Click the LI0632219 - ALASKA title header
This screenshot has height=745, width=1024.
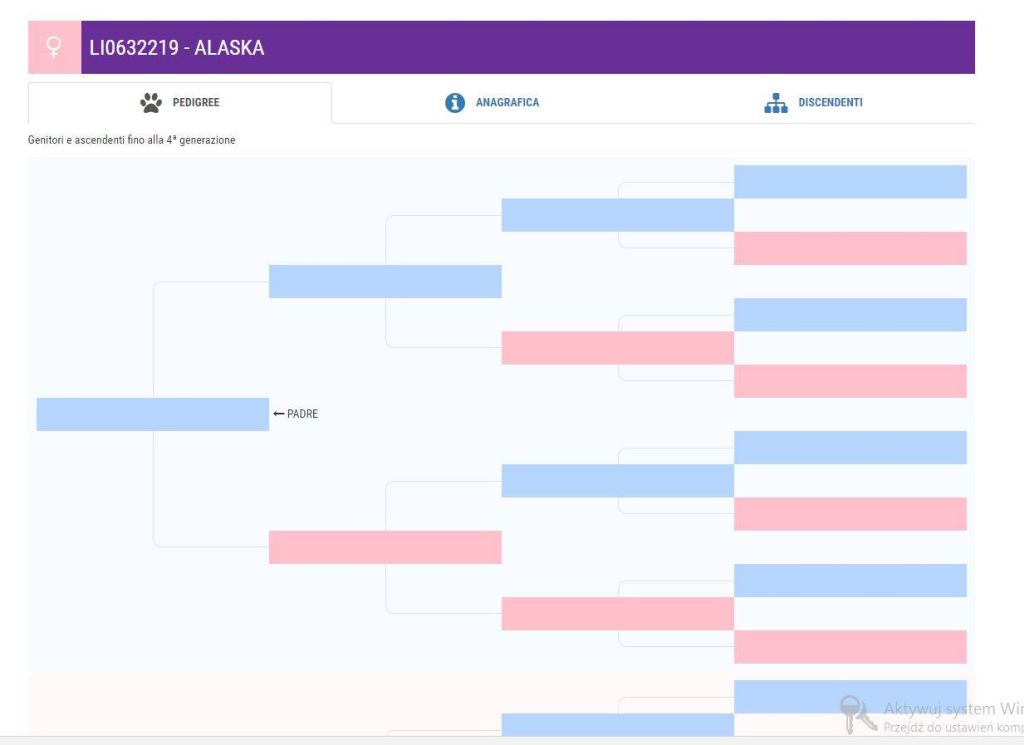(177, 48)
